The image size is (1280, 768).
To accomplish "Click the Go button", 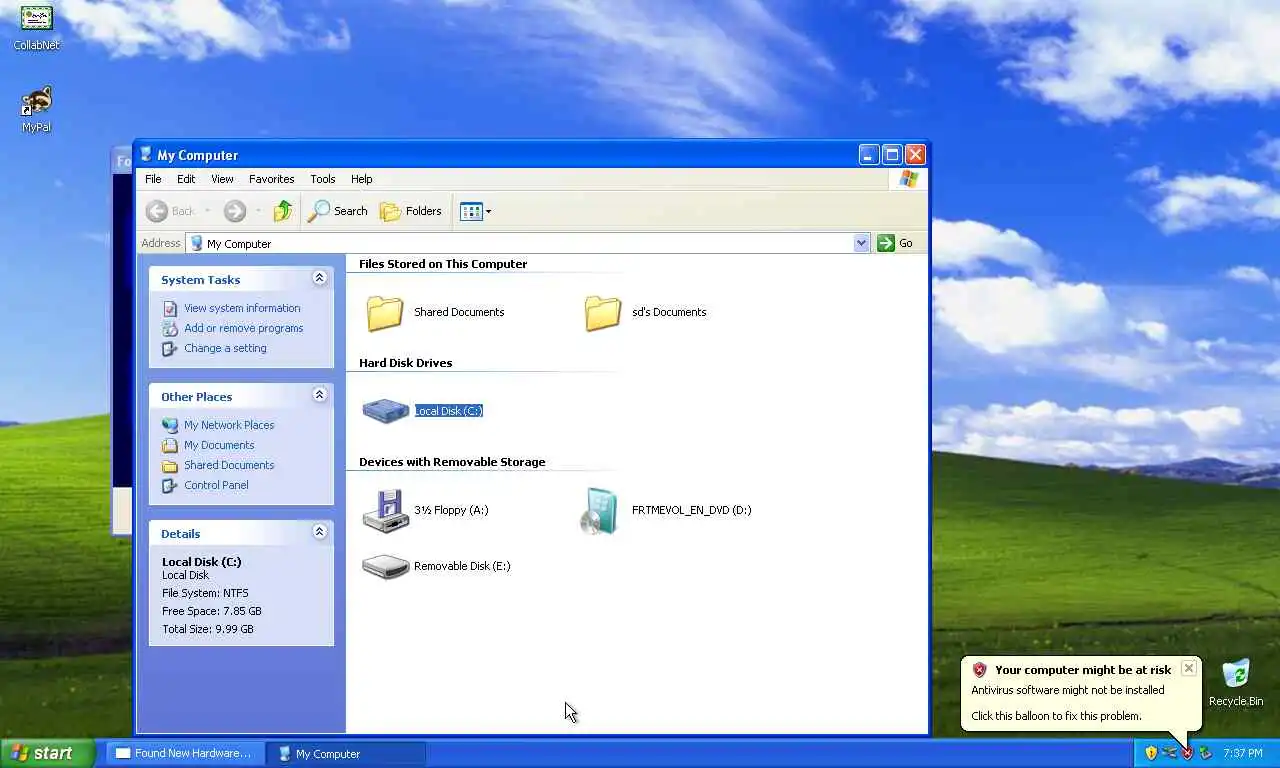I will coord(896,243).
